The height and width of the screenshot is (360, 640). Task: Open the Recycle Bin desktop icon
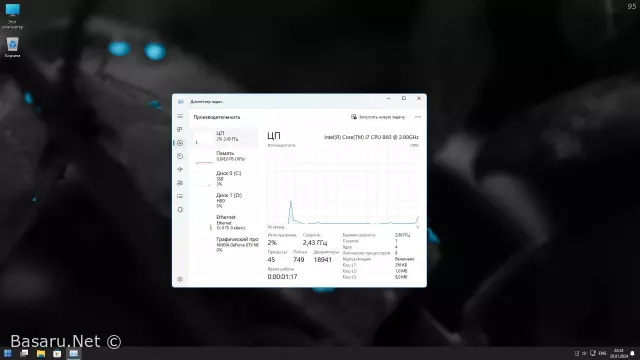[x=12, y=47]
